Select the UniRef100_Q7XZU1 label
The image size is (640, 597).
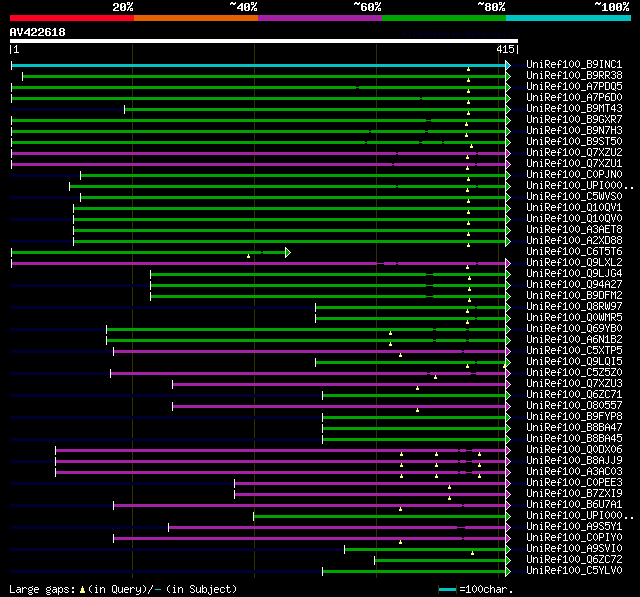574,164
